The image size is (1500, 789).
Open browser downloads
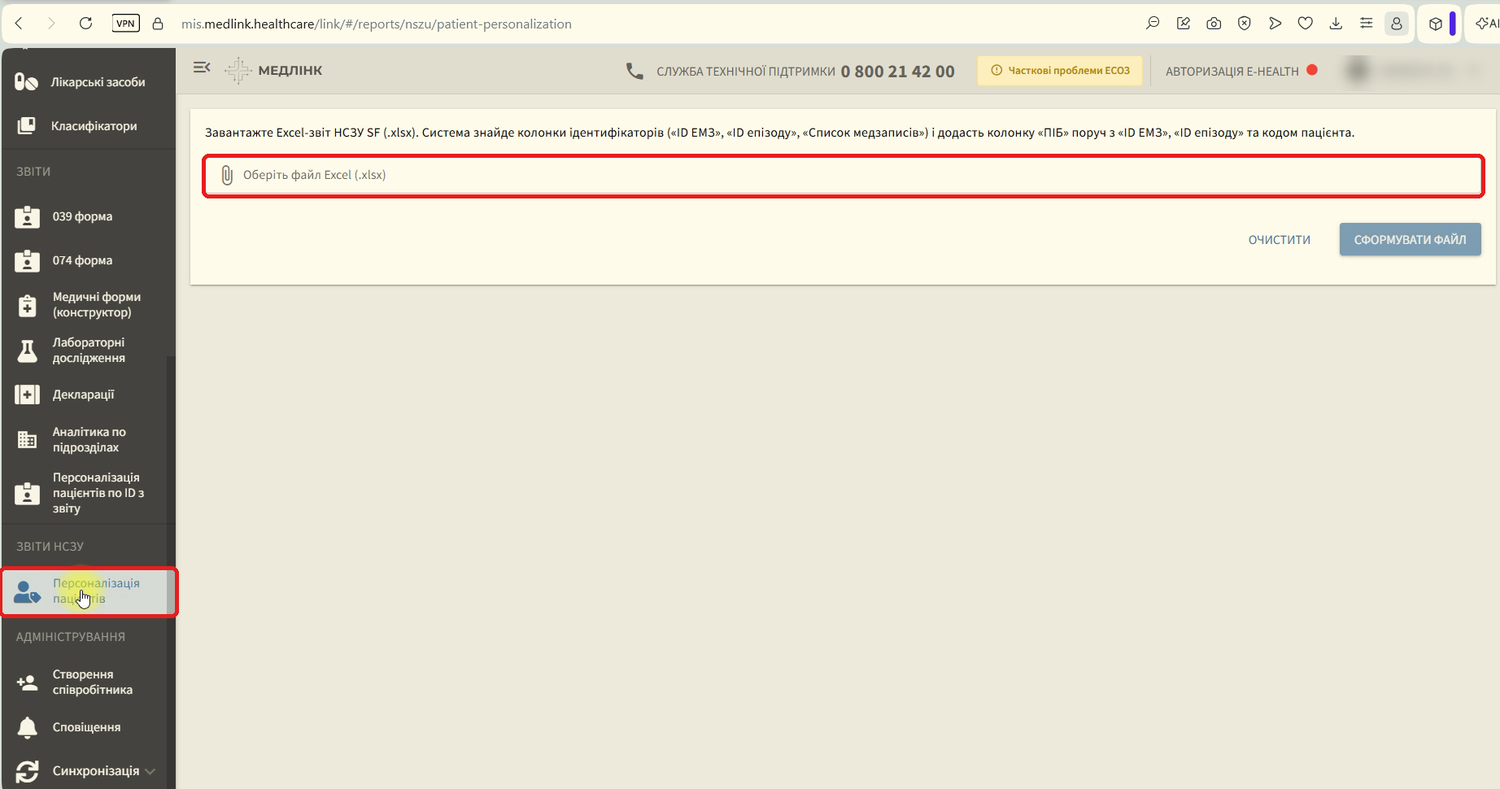[1336, 23]
